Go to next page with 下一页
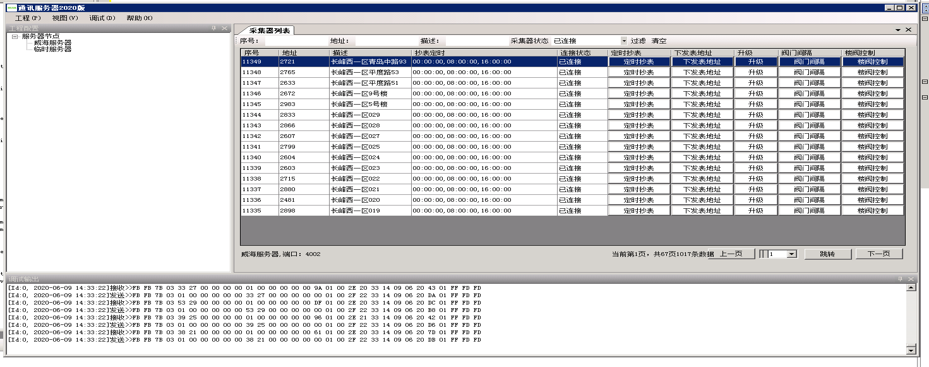Screen dimensions: 929x367 [x=879, y=254]
